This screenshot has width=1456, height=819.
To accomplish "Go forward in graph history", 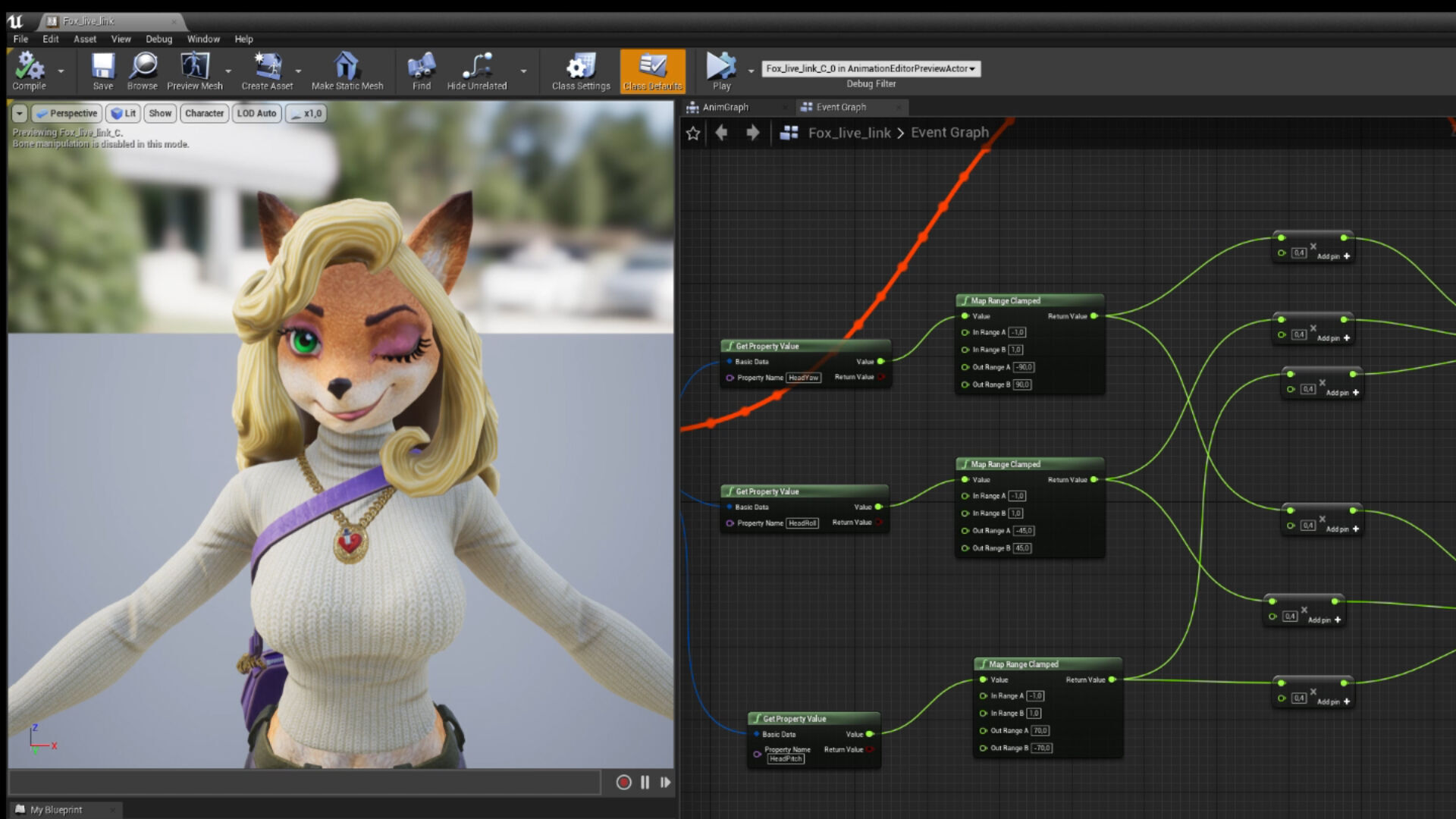I will click(x=752, y=133).
